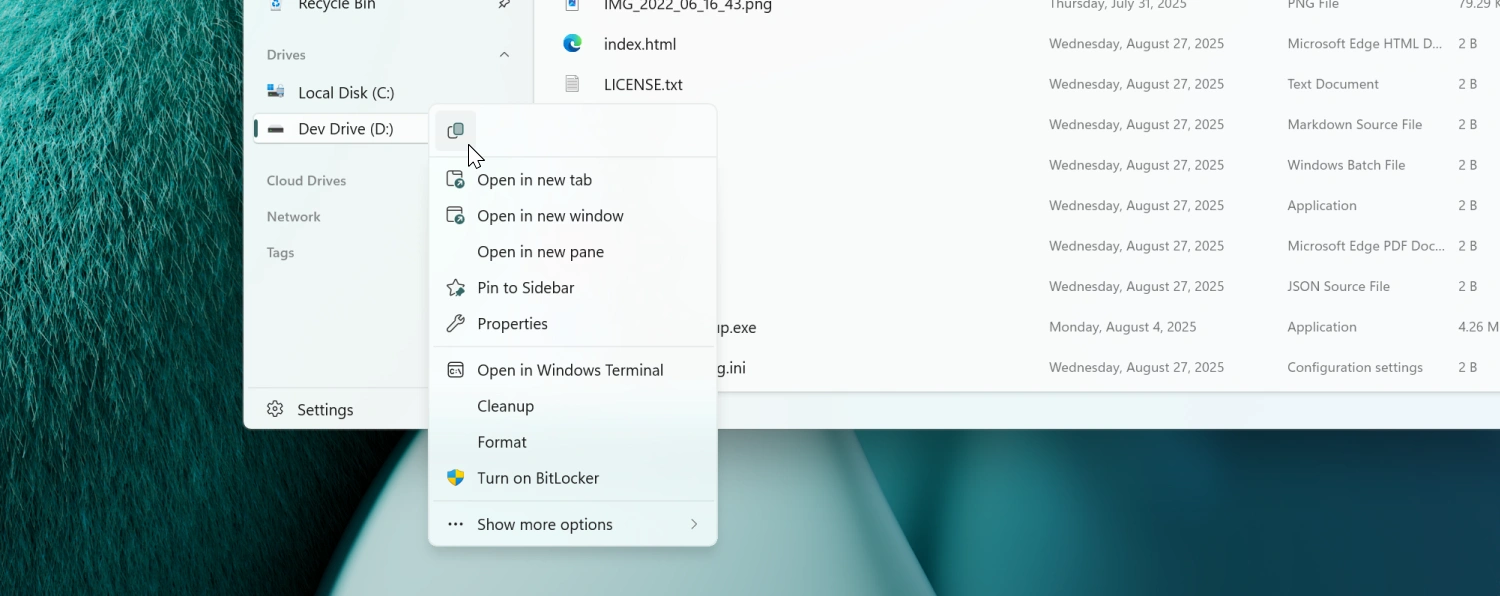Viewport: 1500px width, 596px height.
Task: Click the Edge browser icon beside index.html
Action: click(572, 43)
